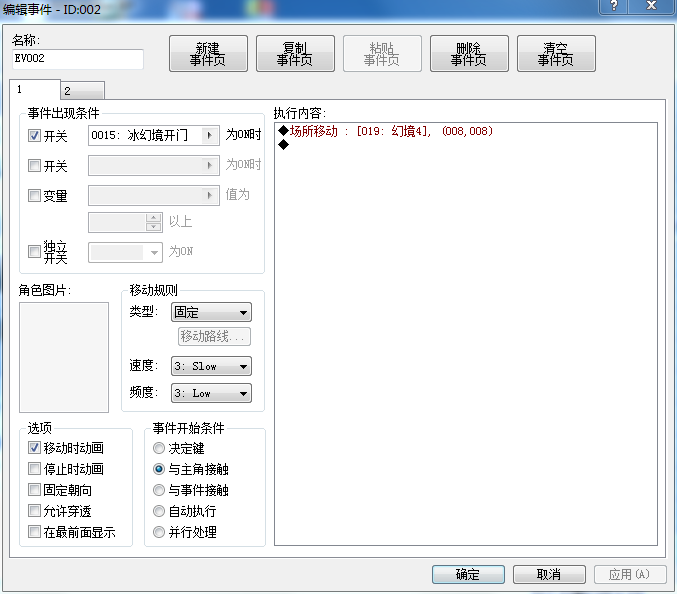Screen dimensions: 677x594
Task: Open switch selector 0015: 冰幻境开门
Action: pos(154,136)
